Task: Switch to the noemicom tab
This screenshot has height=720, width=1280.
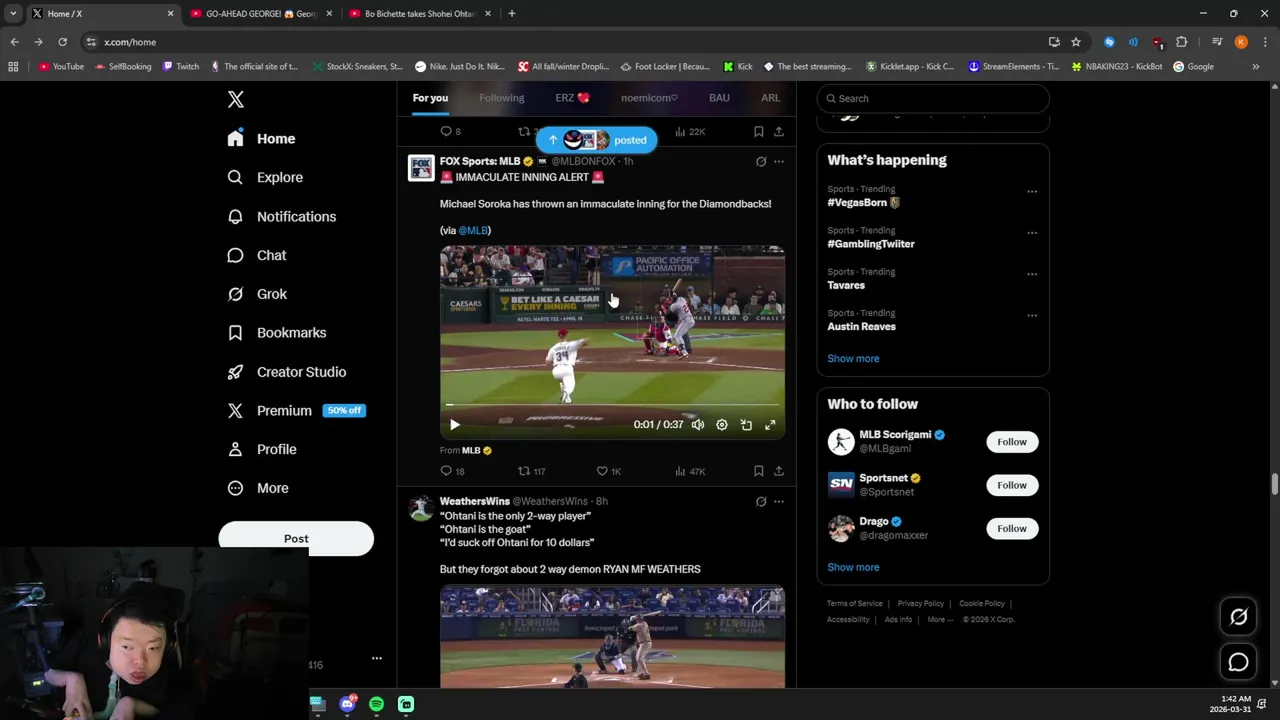Action: coord(649,98)
